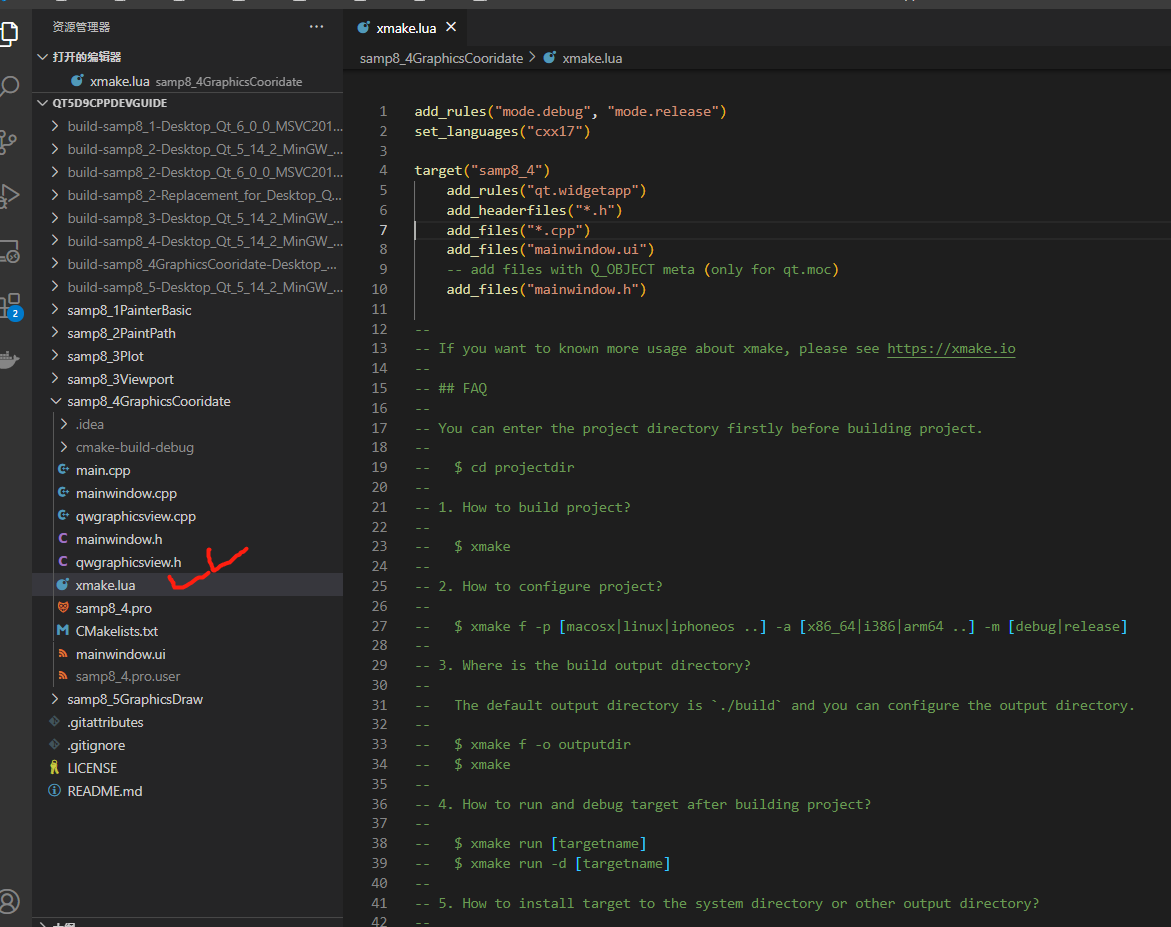Open main.cpp file

(x=103, y=471)
